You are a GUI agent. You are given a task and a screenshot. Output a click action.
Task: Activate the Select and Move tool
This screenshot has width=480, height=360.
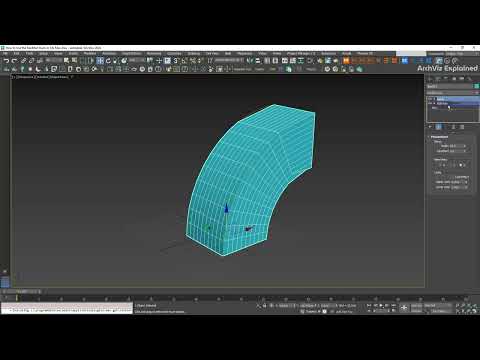pos(100,61)
